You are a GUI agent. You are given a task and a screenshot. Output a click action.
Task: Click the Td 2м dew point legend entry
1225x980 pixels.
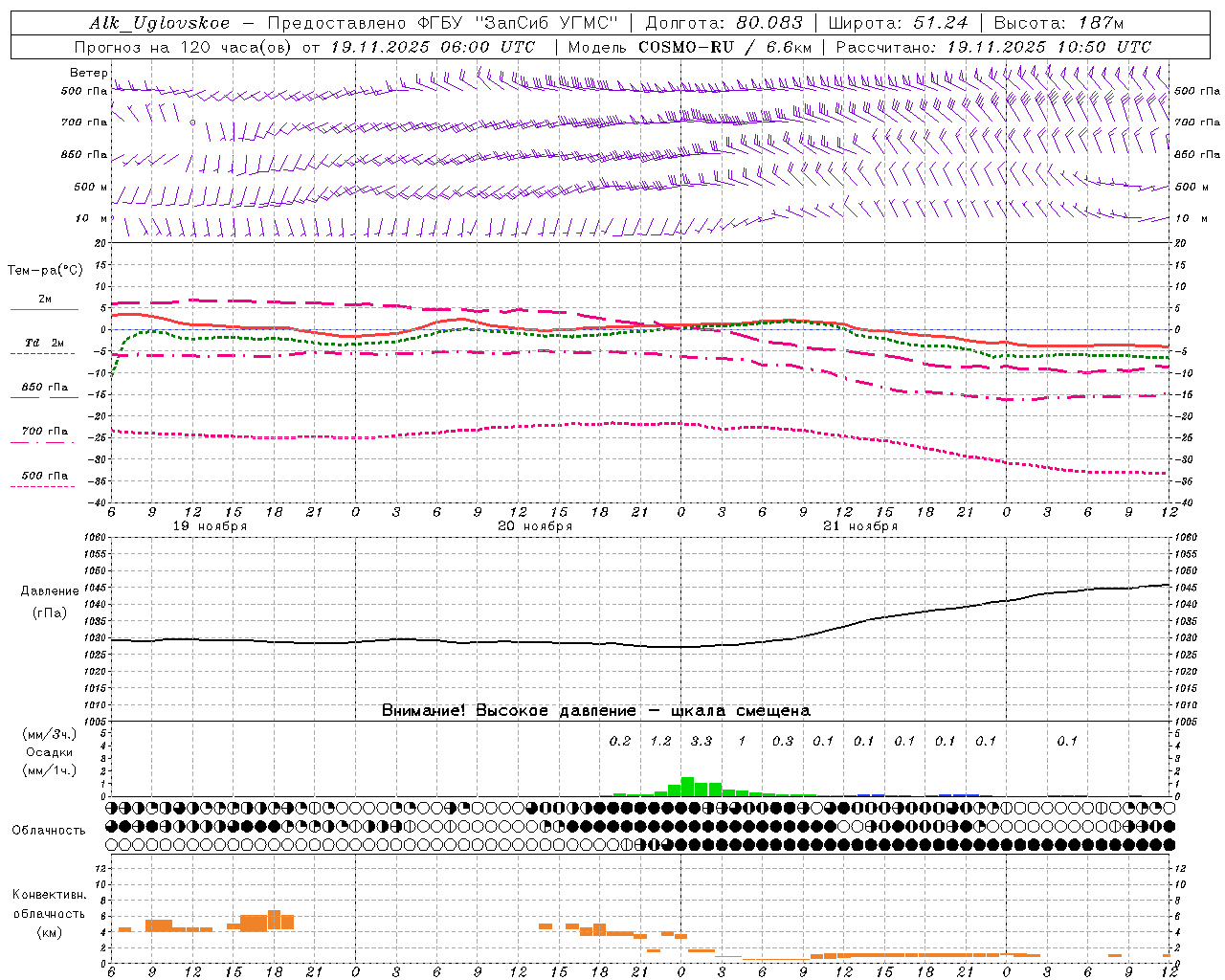click(44, 343)
